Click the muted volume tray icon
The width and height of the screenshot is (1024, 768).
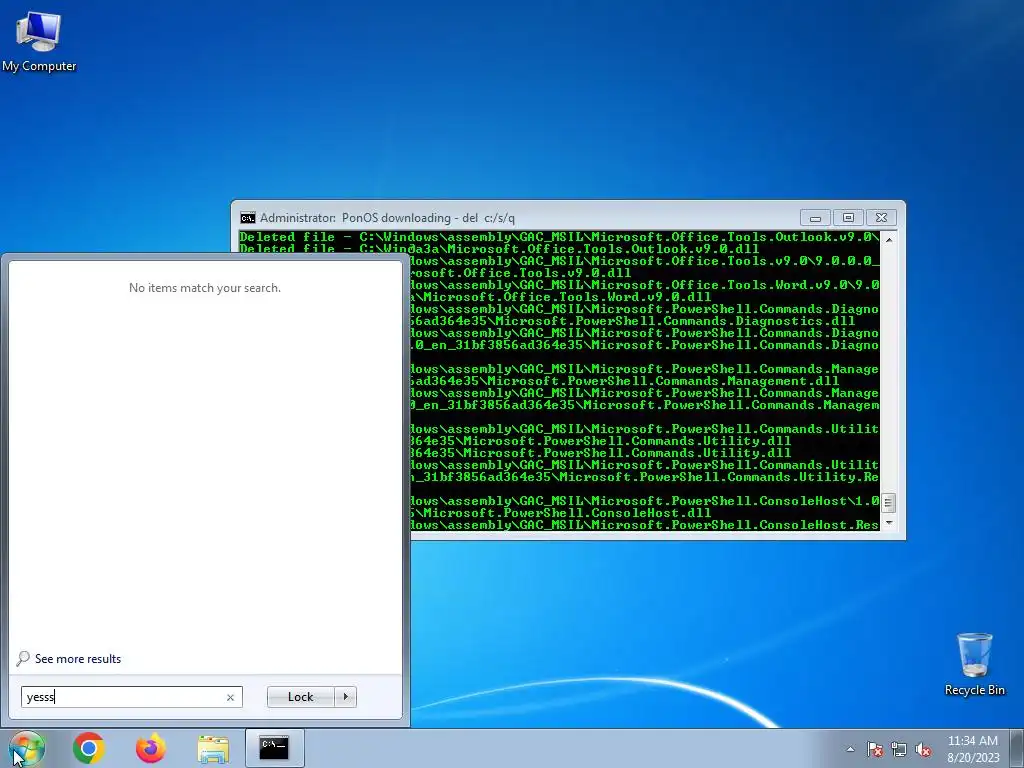(x=923, y=749)
